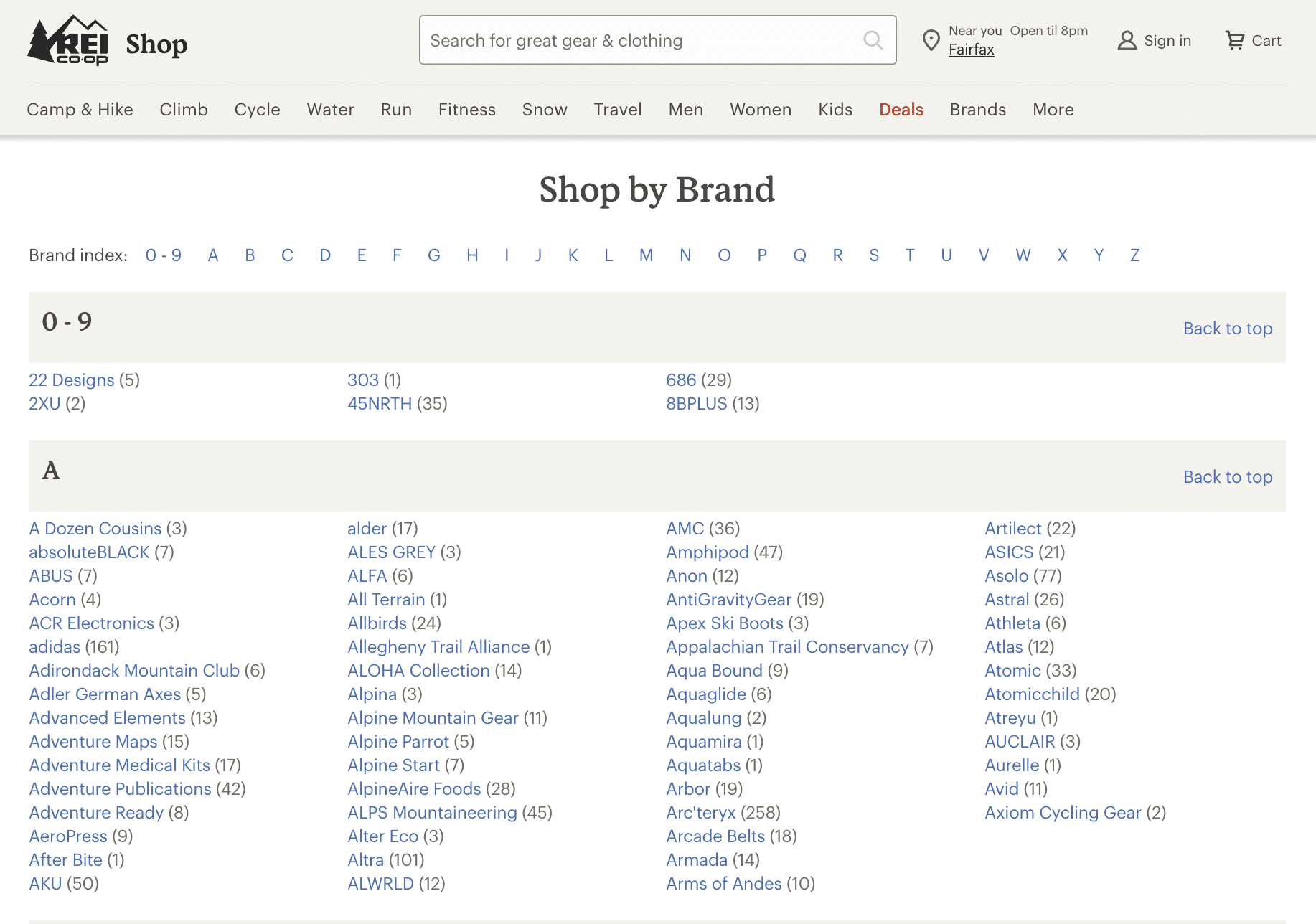Open the Appalachian Trail Conservancy link
This screenshot has height=924, width=1316.
point(787,646)
